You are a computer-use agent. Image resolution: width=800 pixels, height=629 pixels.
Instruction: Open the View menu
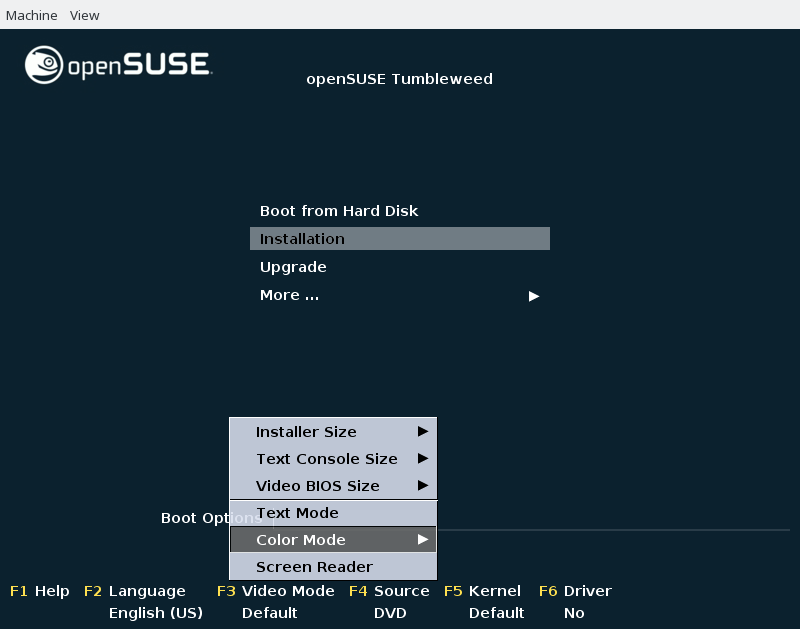pos(84,15)
